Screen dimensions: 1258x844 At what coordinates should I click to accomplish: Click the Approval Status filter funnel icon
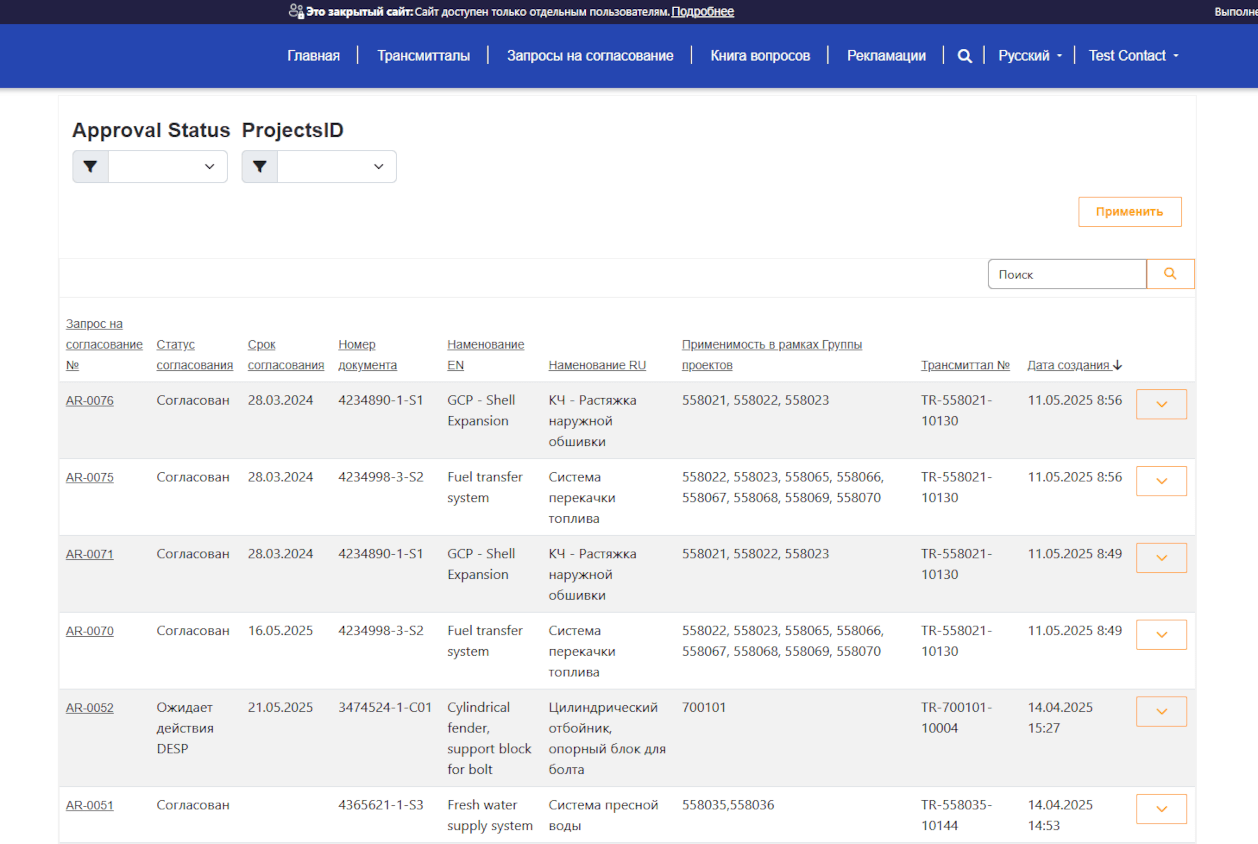coord(90,167)
